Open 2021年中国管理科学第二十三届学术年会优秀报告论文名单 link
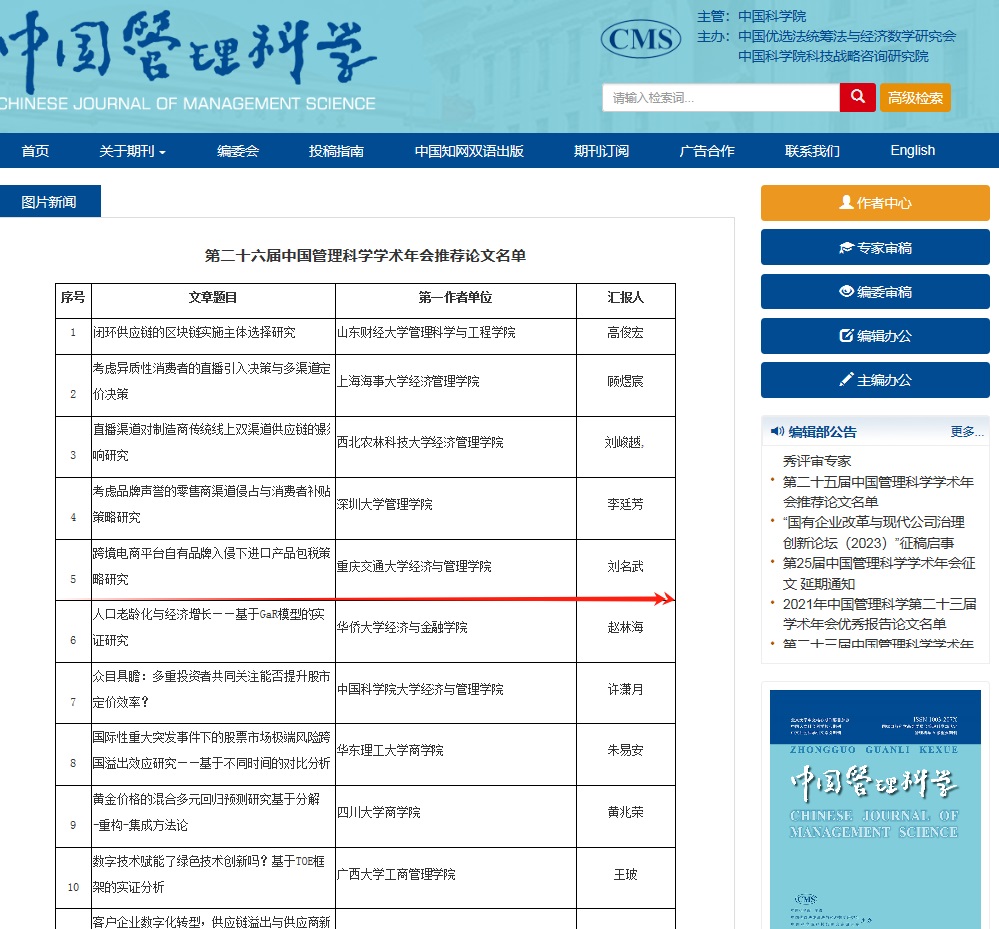The width and height of the screenshot is (999, 929). tap(879, 614)
